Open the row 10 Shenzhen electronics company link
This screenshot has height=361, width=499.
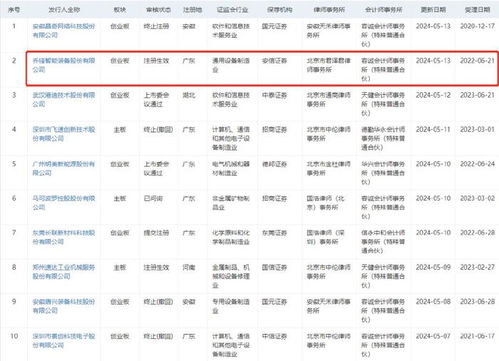(64, 340)
